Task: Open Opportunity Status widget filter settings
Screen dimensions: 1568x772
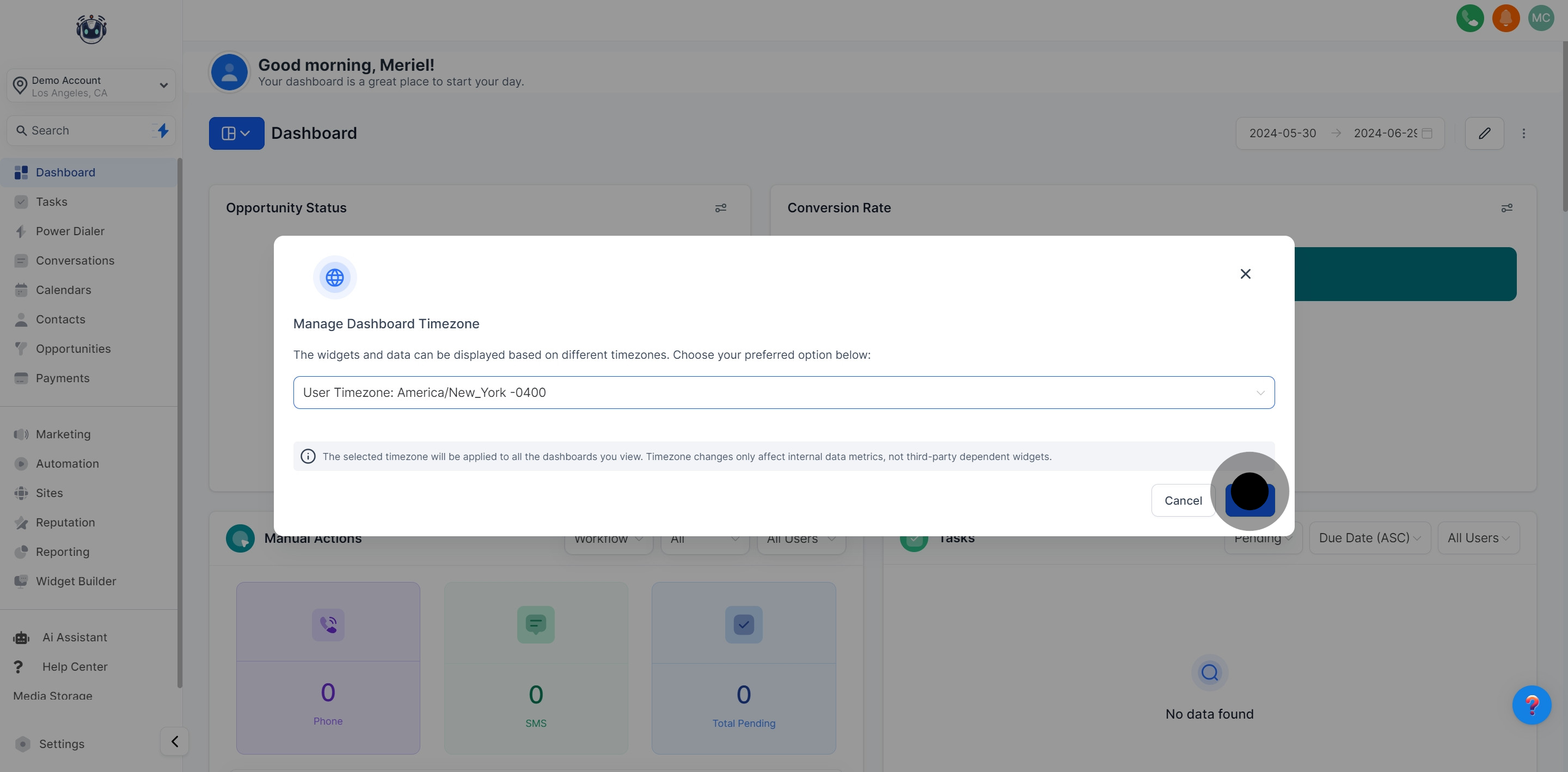Action: coord(721,208)
